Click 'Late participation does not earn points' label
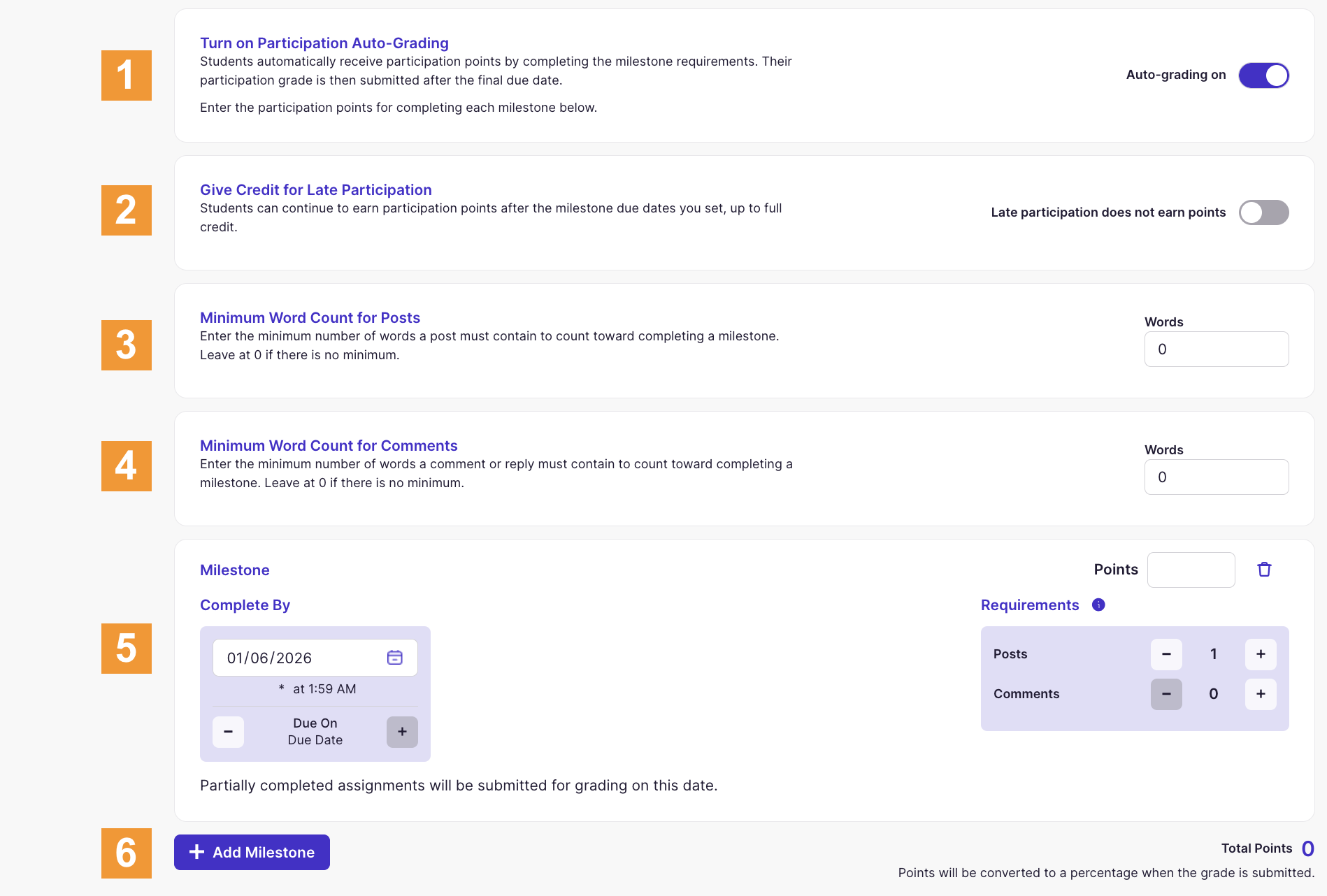This screenshot has width=1327, height=896. (x=1108, y=212)
